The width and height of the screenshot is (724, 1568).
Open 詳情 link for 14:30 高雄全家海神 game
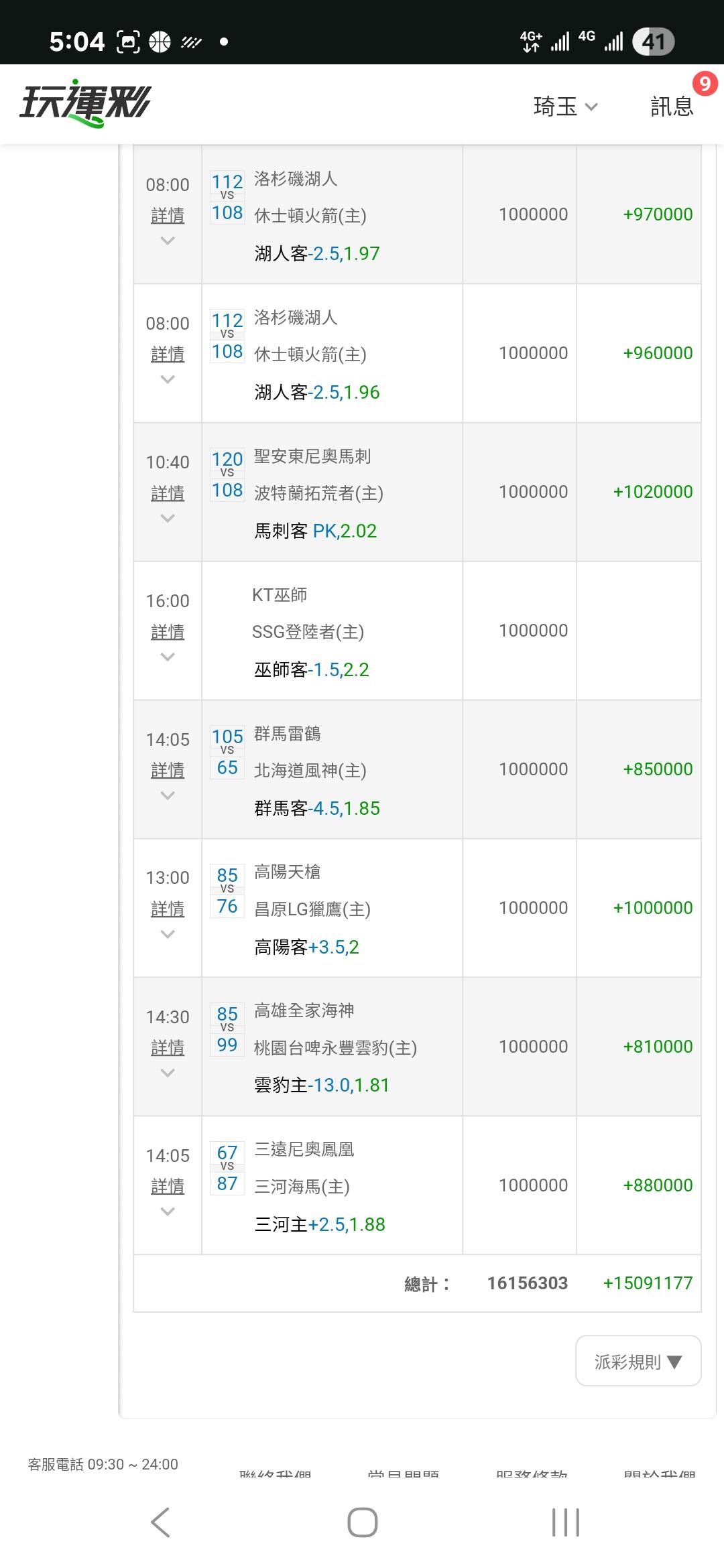168,1047
